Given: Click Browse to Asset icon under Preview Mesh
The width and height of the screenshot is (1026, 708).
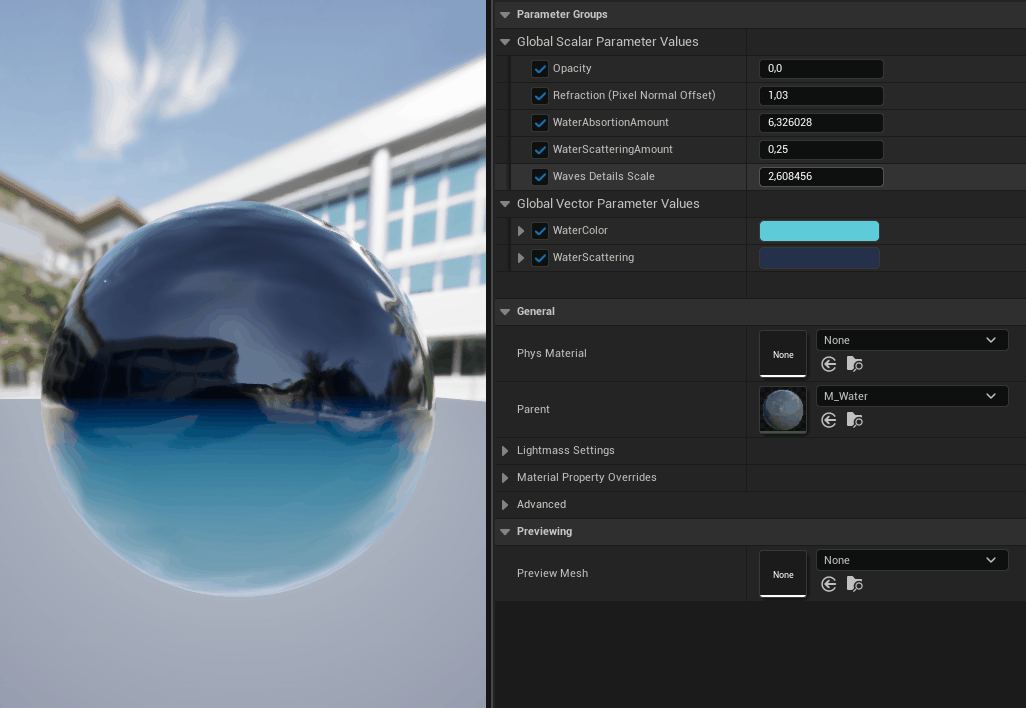Looking at the screenshot, I should (855, 584).
